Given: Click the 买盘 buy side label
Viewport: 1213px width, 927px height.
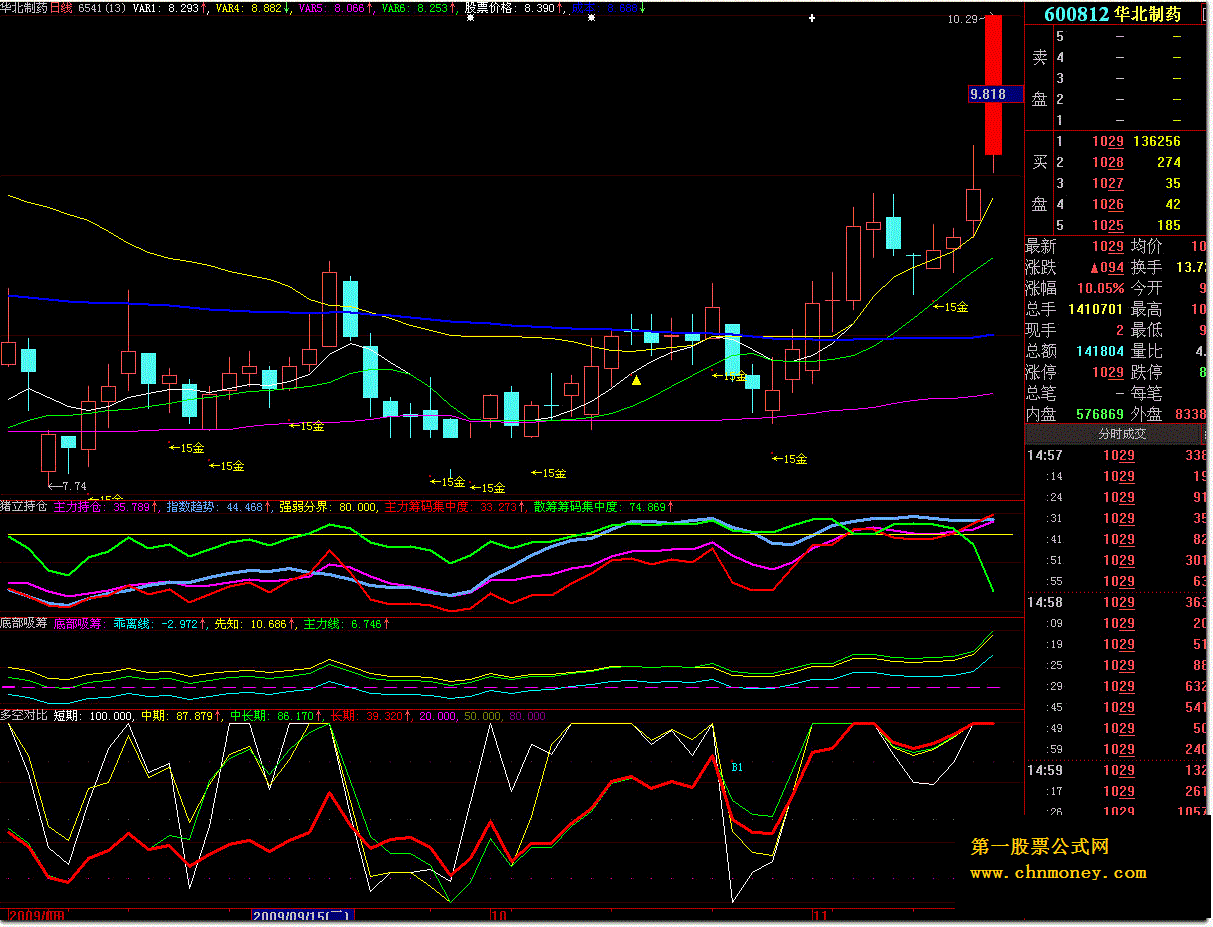Looking at the screenshot, I should click(1040, 183).
